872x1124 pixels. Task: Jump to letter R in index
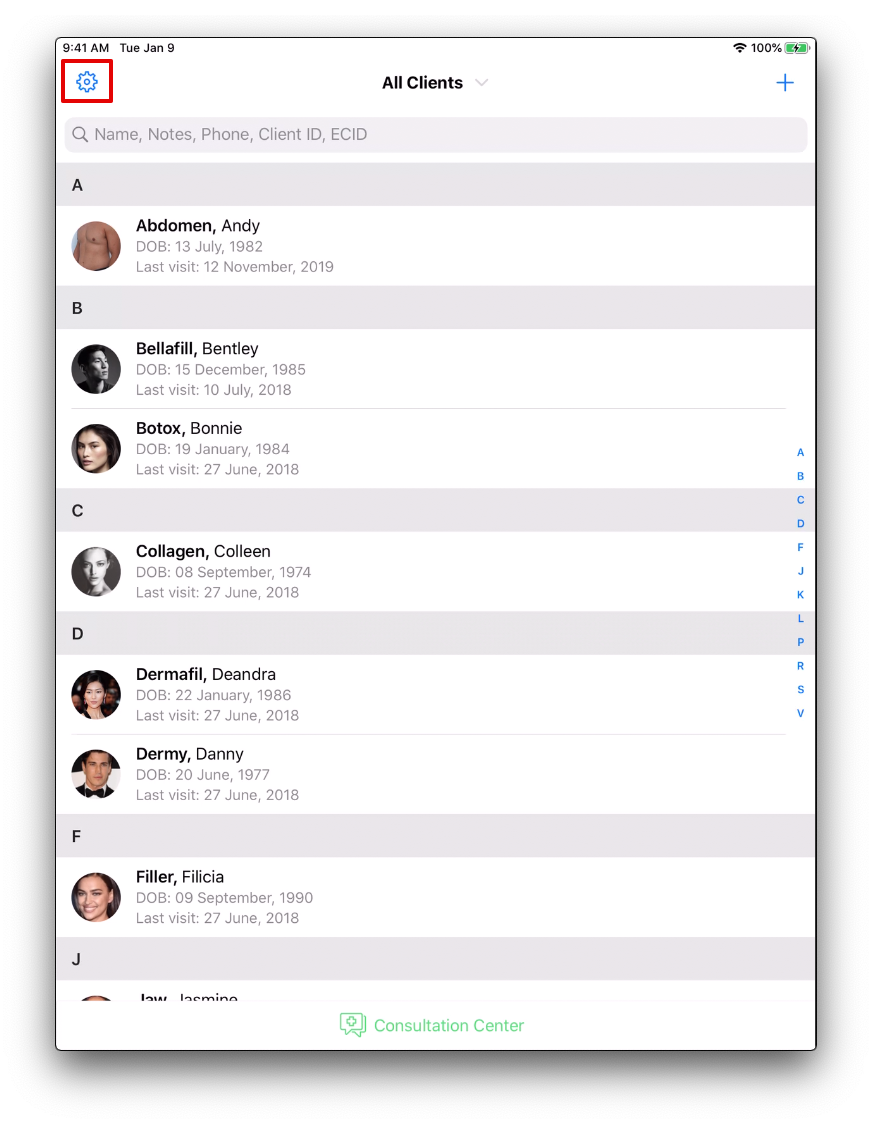(x=800, y=666)
